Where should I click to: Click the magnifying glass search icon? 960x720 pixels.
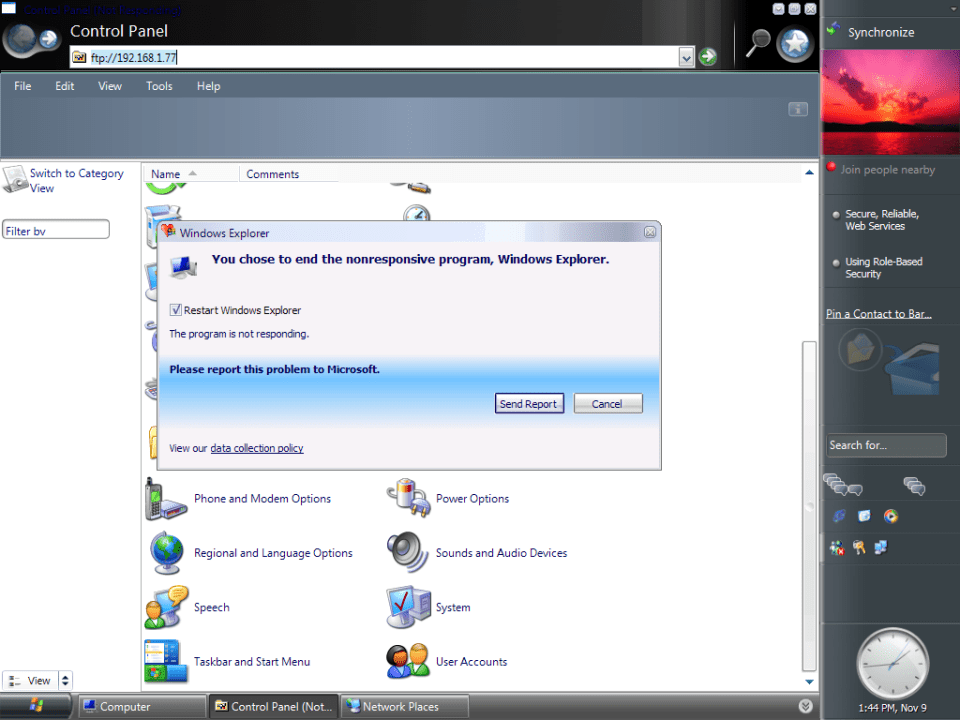click(x=759, y=43)
